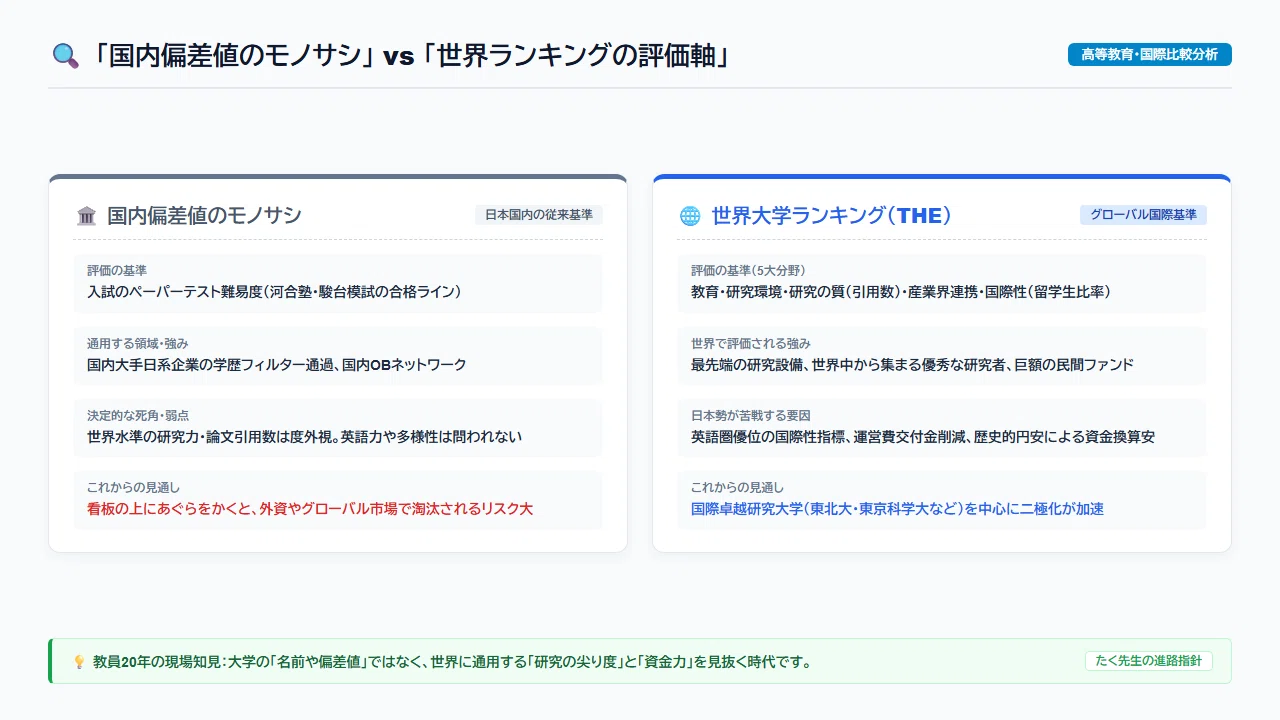The width and height of the screenshot is (1280, 720).
Task: Click the magnifying glass icon in title
Action: [x=65, y=55]
